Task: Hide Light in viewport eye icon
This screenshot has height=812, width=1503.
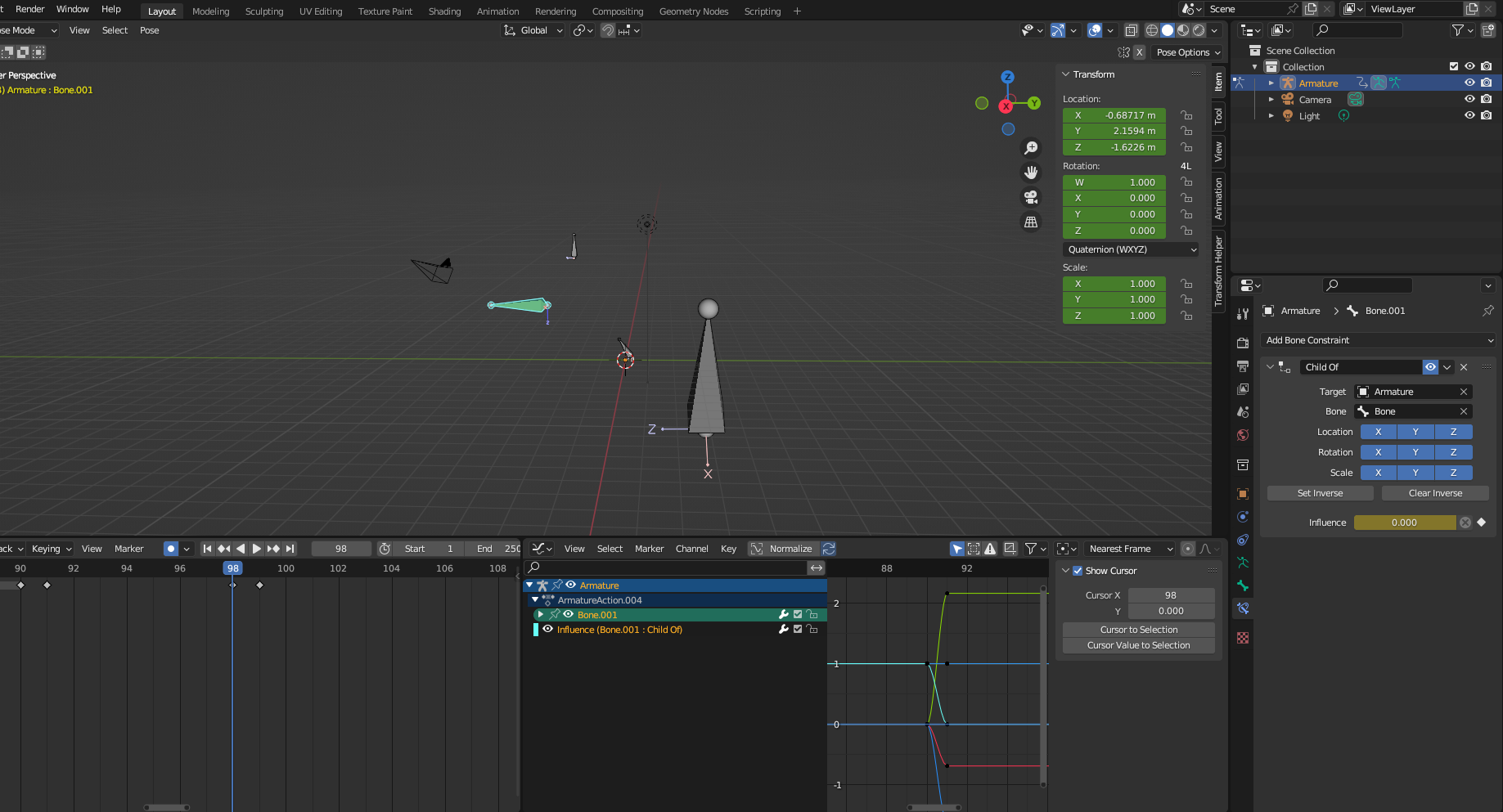Action: click(x=1469, y=116)
